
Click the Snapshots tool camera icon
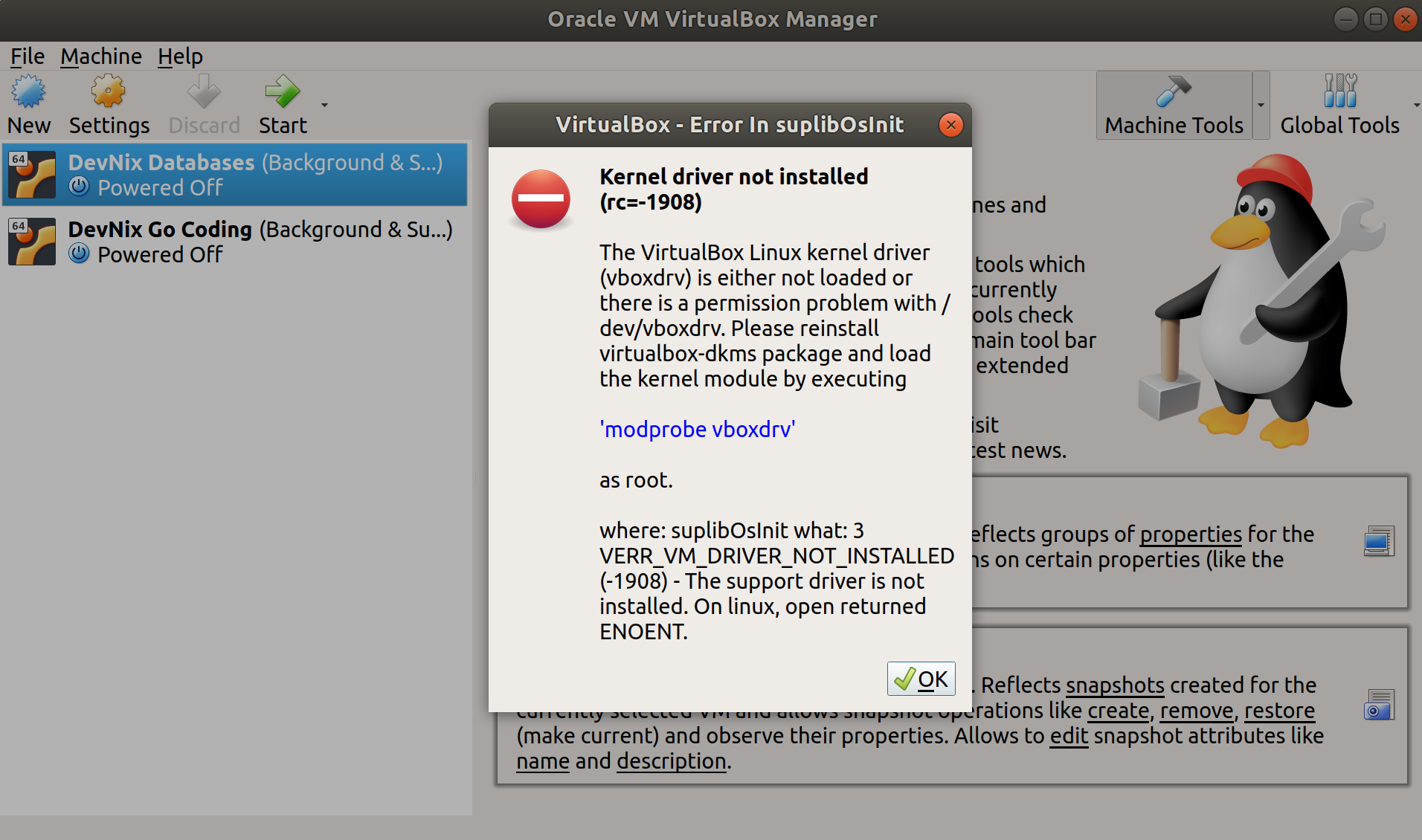pos(1379,705)
